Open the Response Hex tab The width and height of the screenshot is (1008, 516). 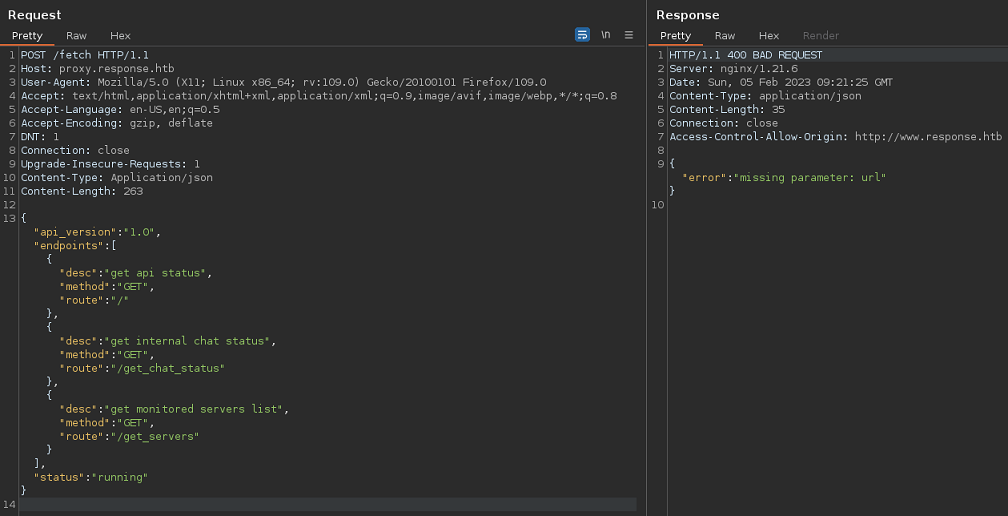coord(768,36)
